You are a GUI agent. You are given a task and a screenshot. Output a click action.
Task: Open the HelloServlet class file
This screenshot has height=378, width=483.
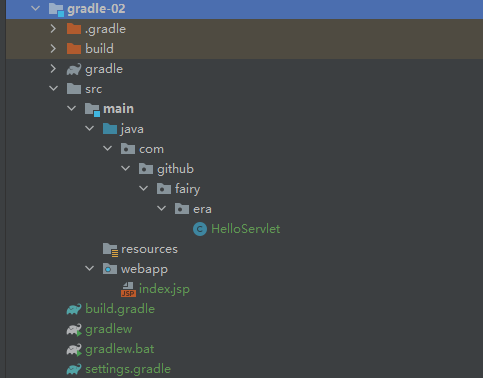click(246, 229)
